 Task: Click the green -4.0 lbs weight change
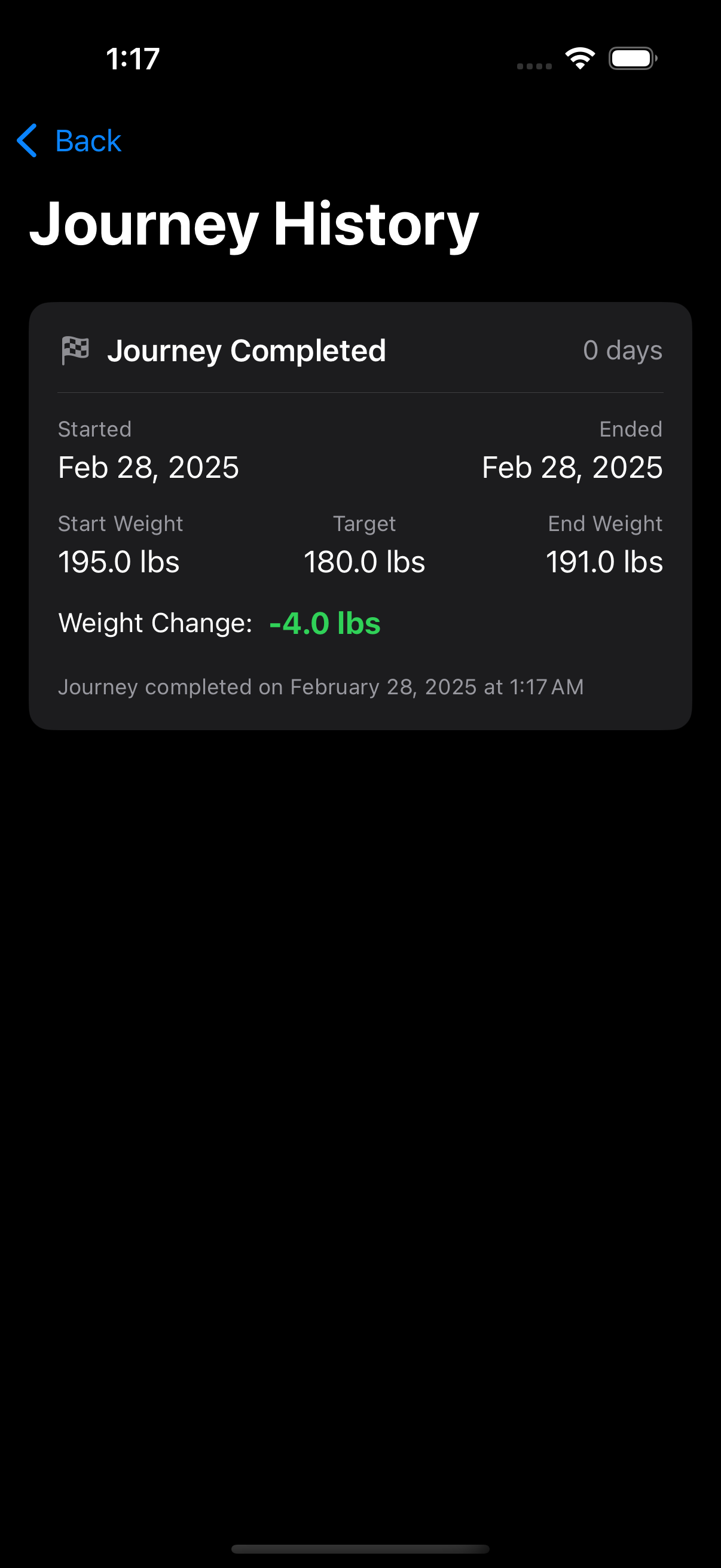[x=325, y=623]
